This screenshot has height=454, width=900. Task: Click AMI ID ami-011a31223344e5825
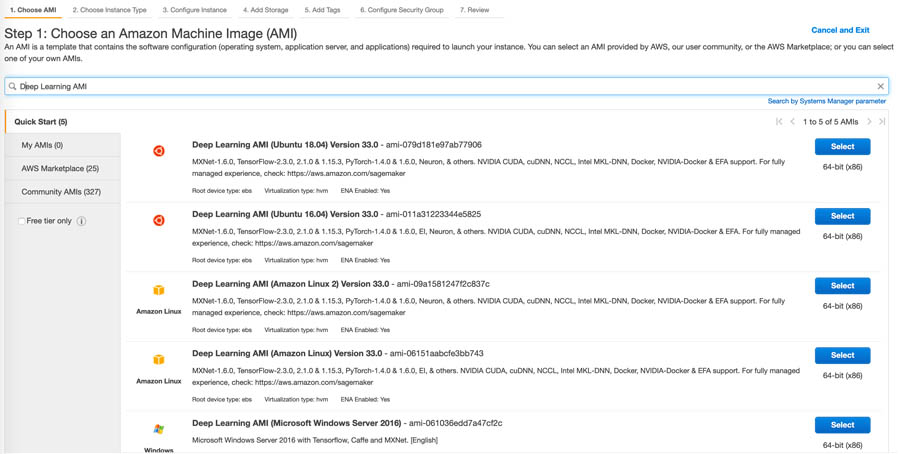[x=433, y=214]
